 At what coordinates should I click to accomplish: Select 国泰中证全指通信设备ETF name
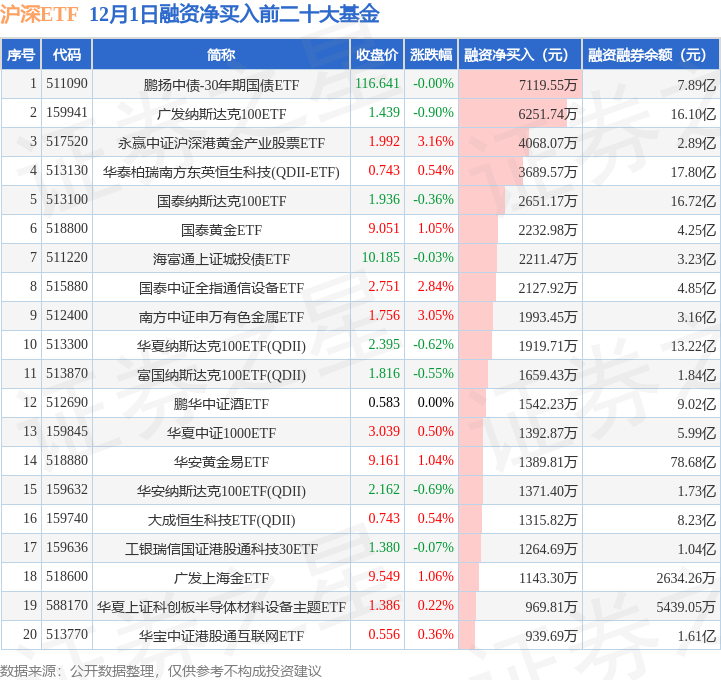(221, 288)
